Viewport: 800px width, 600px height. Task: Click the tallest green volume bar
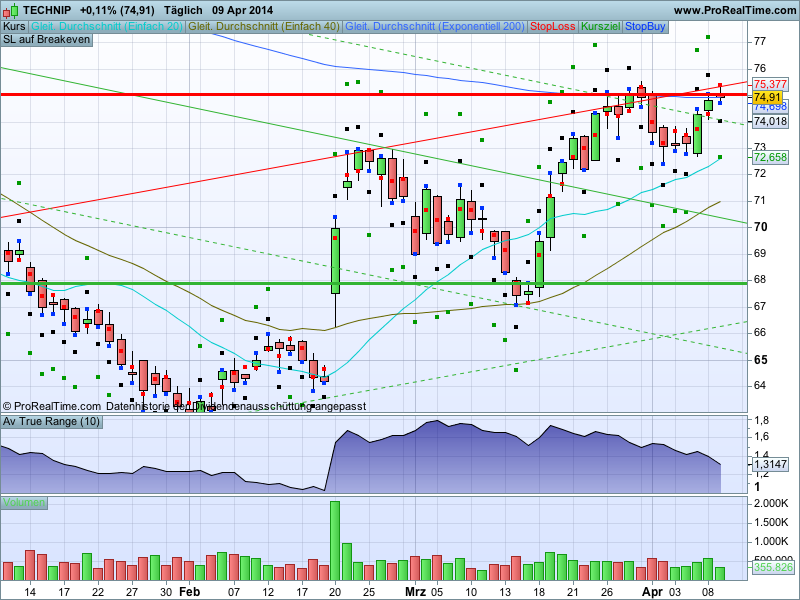coord(335,541)
